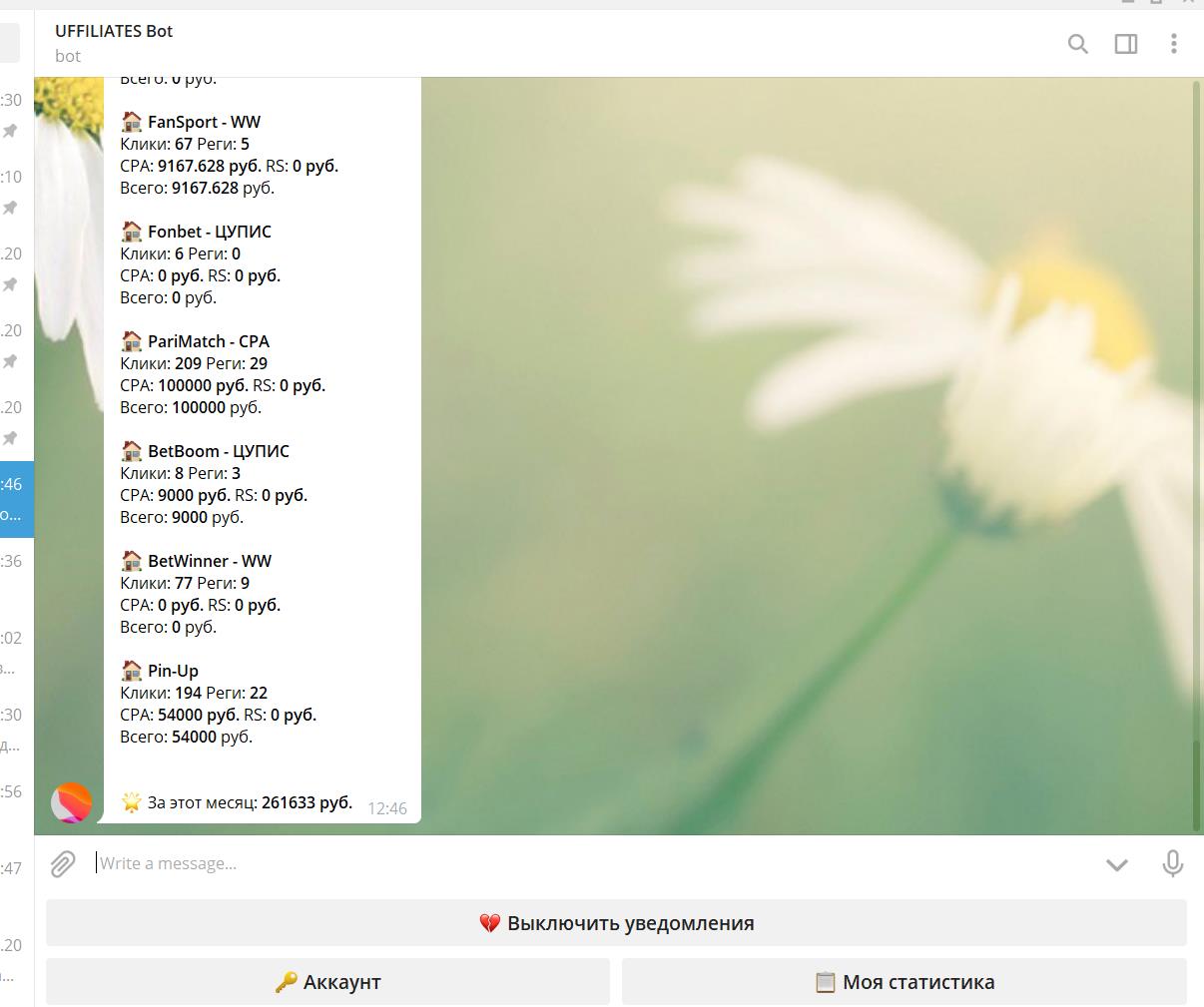Click the house emoji next to PariMatch
Viewport: 1204px width, 1007px height.
pyautogui.click(x=132, y=341)
